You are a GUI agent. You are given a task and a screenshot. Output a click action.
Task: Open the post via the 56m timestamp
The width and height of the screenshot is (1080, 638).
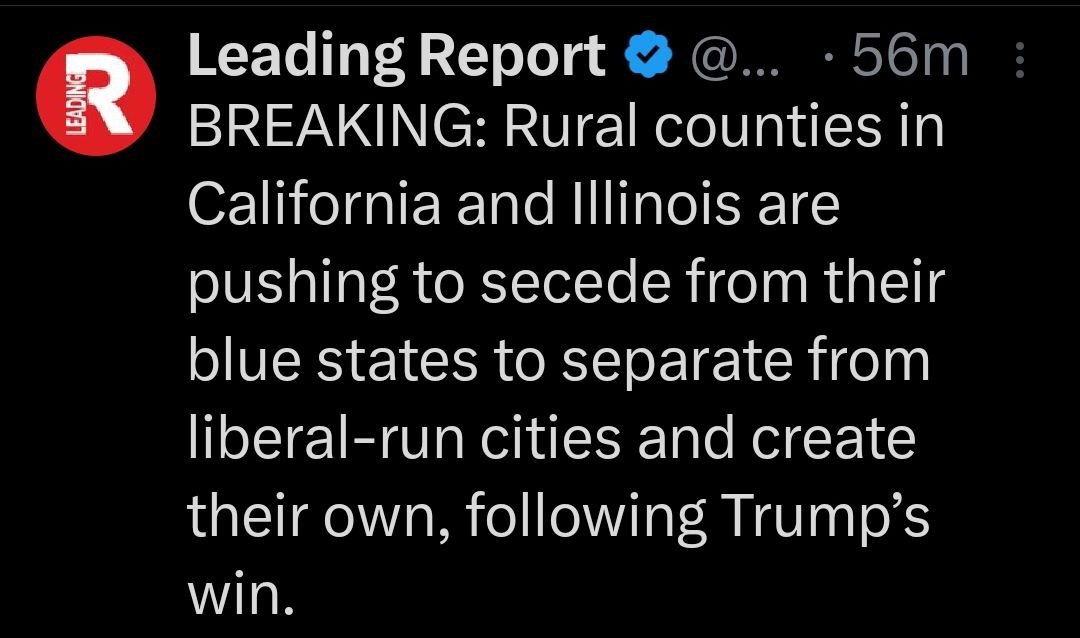909,57
